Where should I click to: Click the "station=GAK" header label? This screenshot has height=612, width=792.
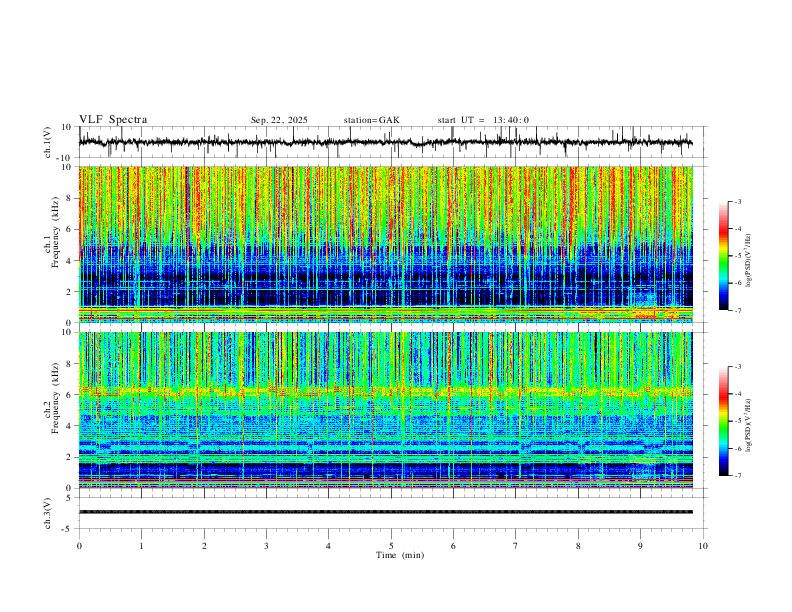tap(371, 120)
